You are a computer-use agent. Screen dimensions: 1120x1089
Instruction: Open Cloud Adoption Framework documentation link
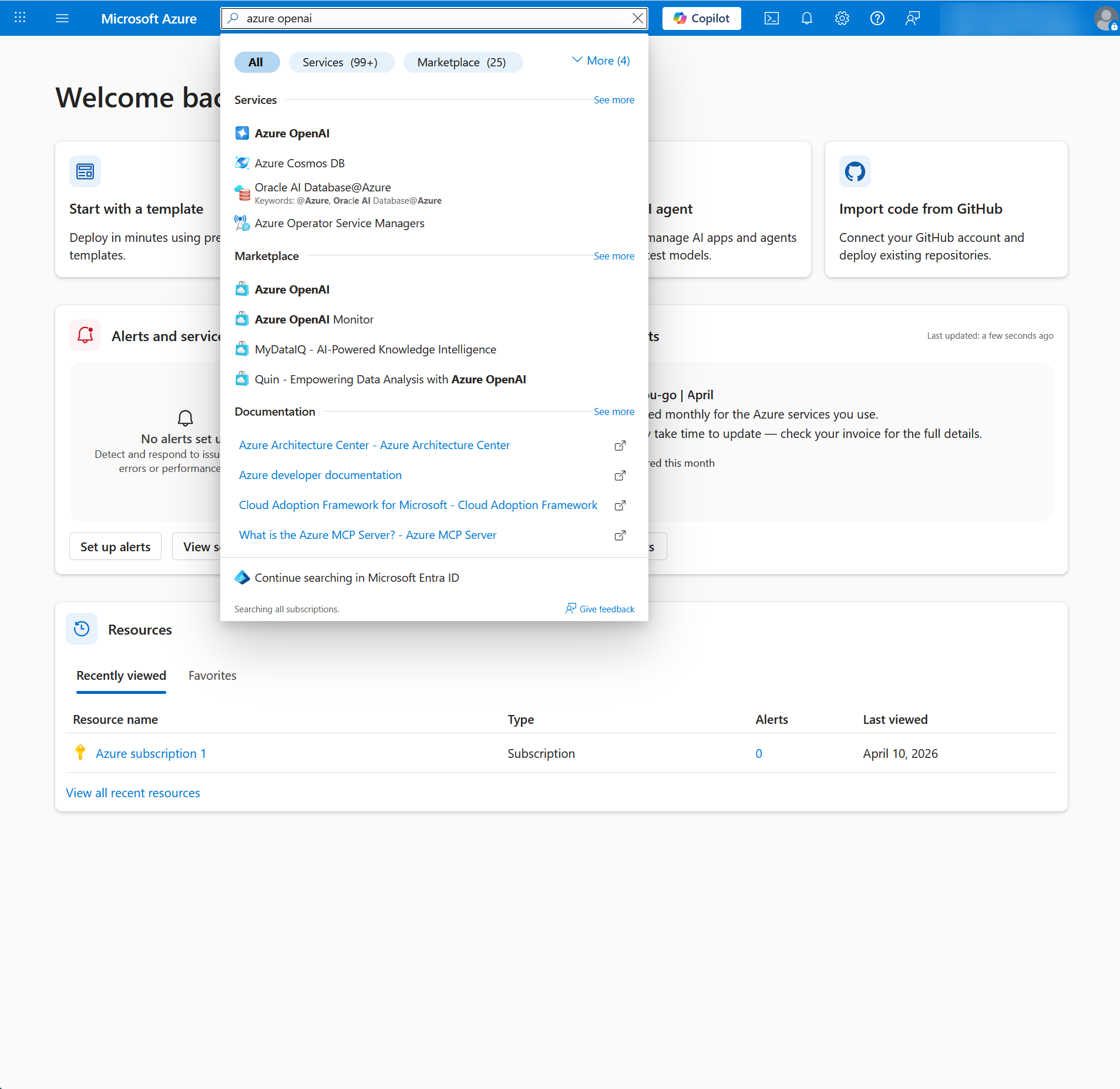[418, 505]
